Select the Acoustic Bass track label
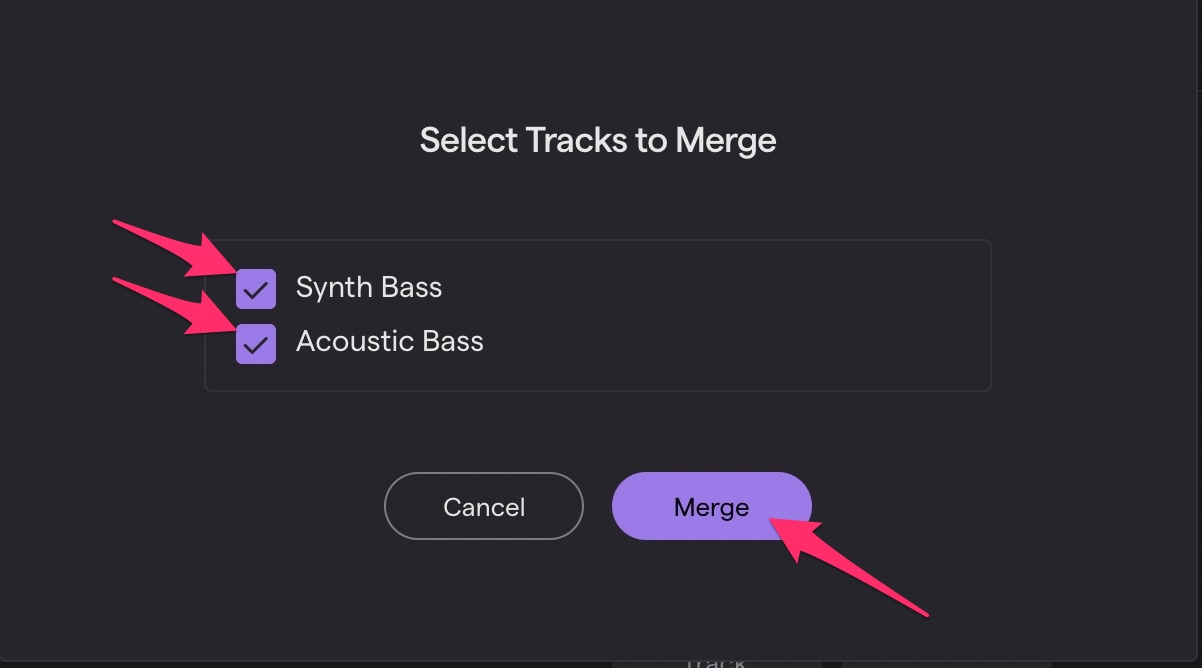This screenshot has width=1202, height=668. point(390,342)
